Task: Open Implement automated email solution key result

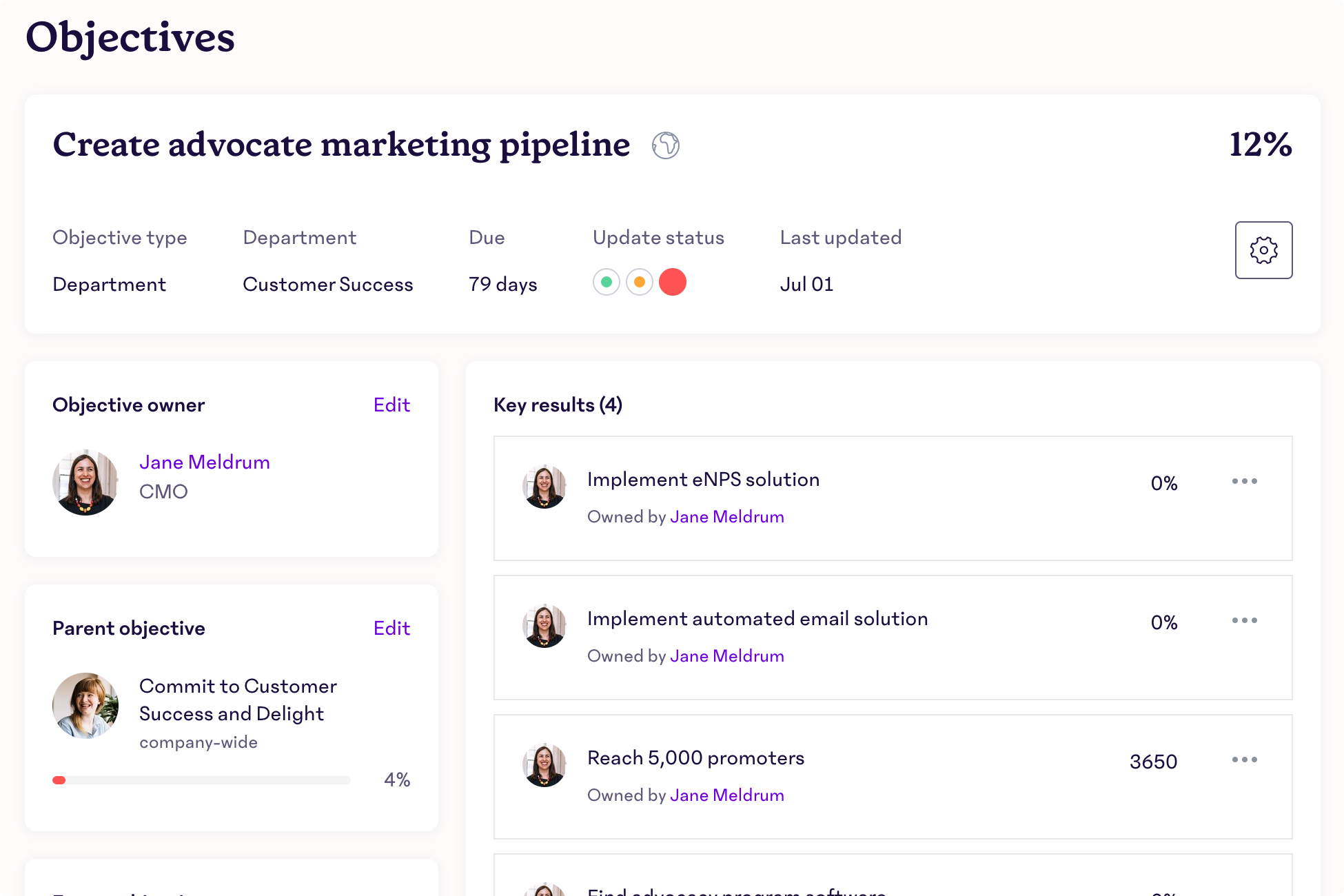Action: click(x=757, y=619)
